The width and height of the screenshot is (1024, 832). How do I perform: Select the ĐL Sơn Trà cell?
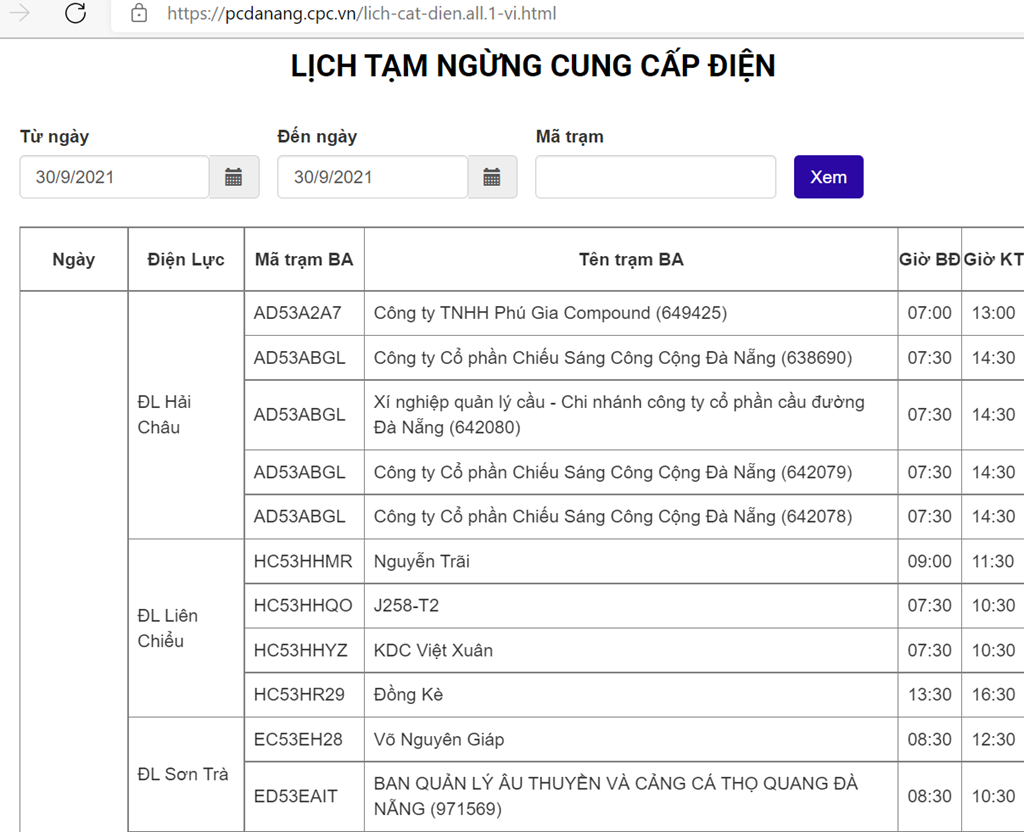coord(186,775)
